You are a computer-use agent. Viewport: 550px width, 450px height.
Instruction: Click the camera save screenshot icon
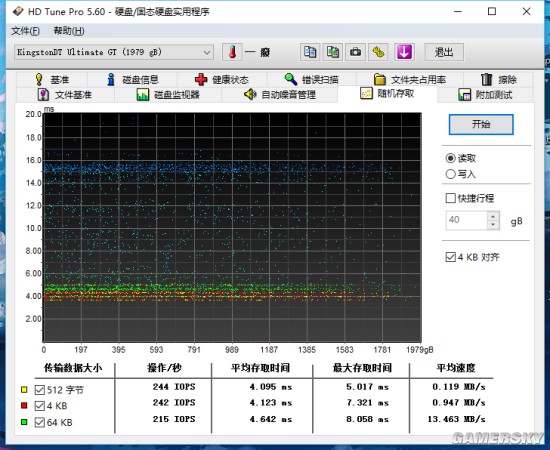[x=355, y=52]
